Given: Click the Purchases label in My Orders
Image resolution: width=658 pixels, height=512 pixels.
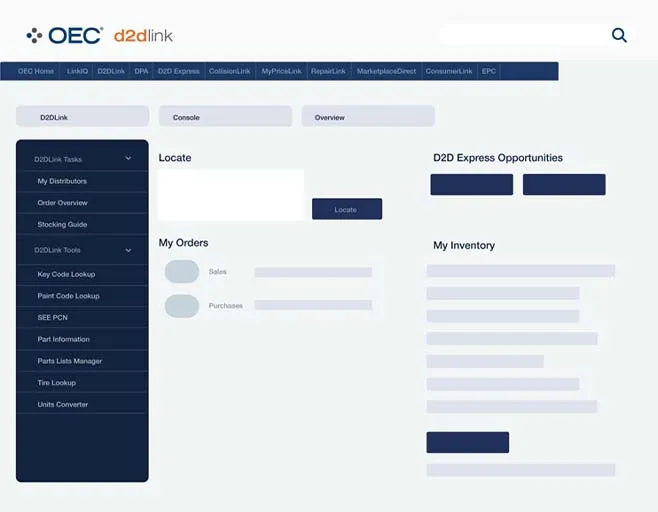Looking at the screenshot, I should tap(226, 306).
